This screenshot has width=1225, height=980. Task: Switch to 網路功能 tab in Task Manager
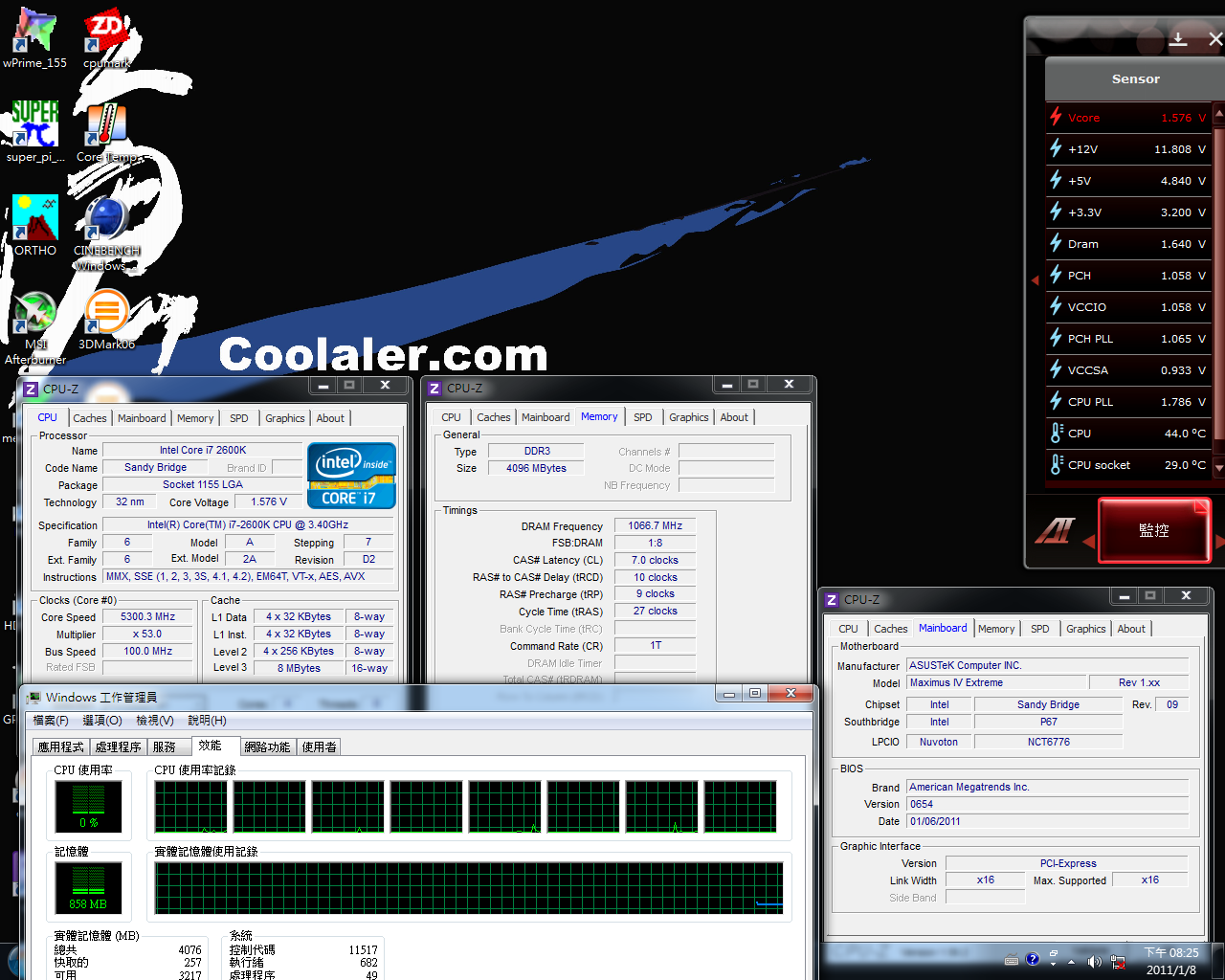(267, 746)
